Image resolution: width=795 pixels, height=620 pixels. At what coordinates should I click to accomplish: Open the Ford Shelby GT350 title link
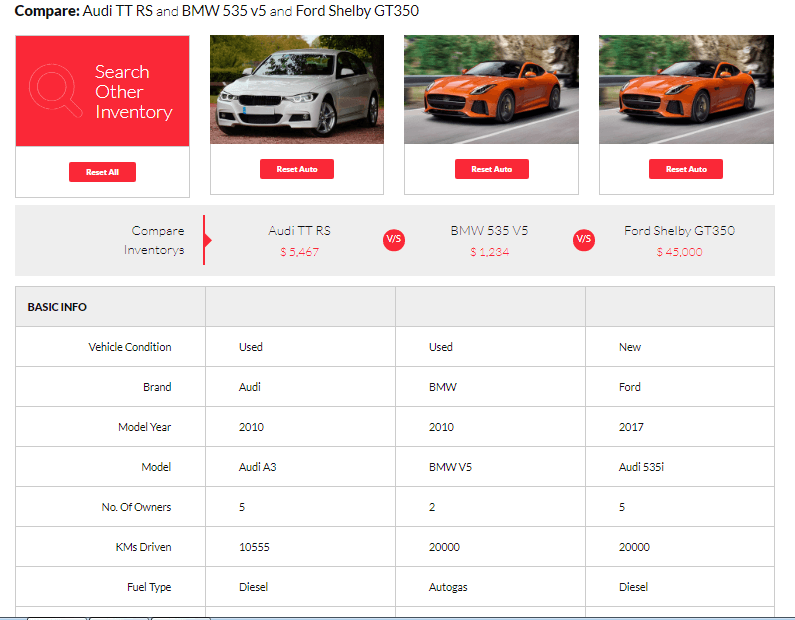679,231
